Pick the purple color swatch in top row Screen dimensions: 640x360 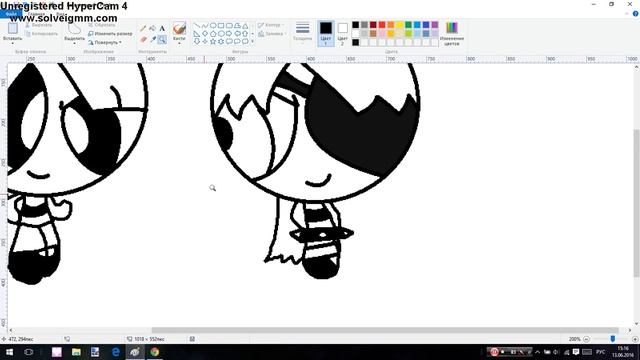[435, 25]
